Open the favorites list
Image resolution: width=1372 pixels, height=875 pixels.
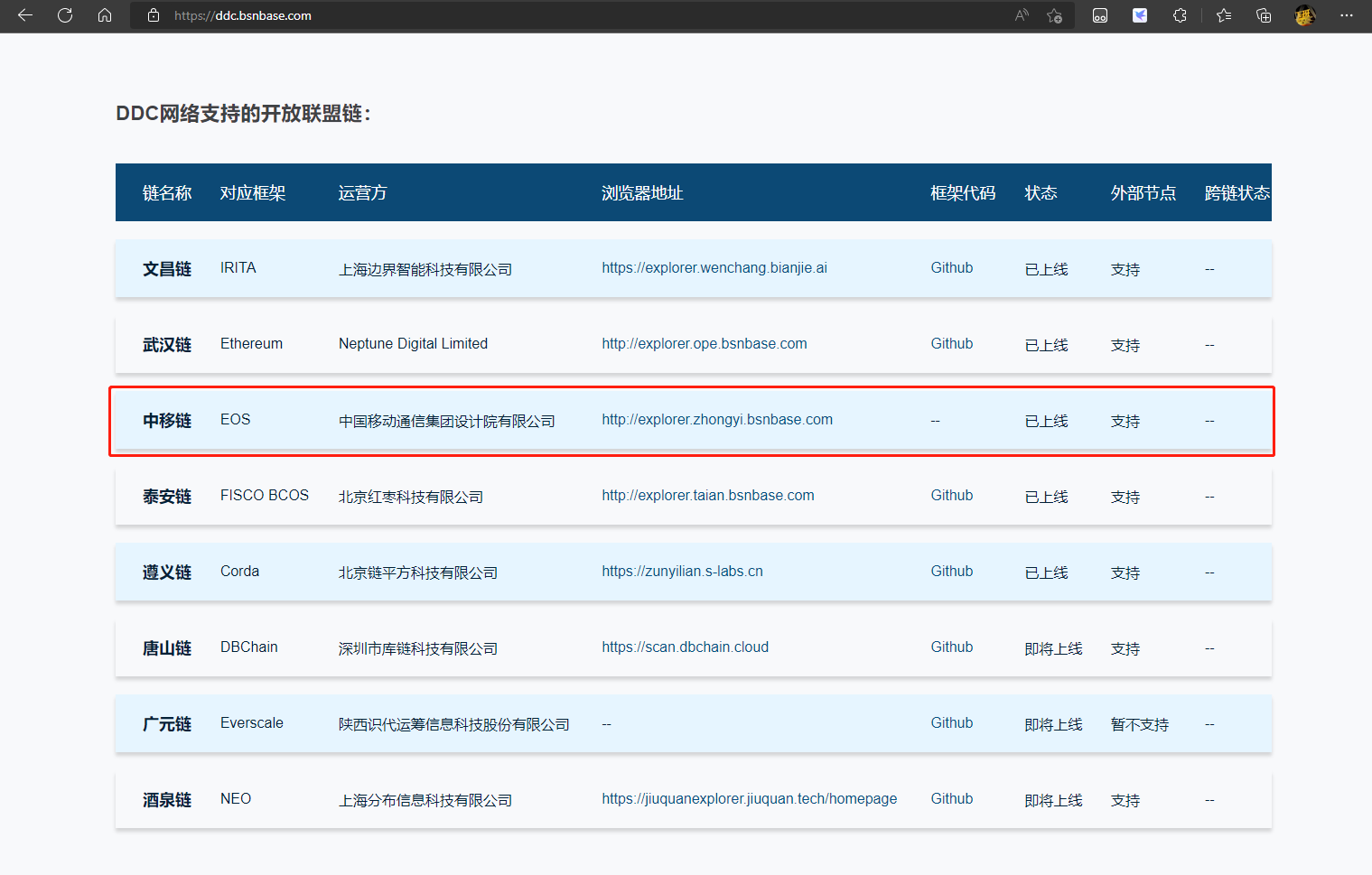[x=1224, y=15]
